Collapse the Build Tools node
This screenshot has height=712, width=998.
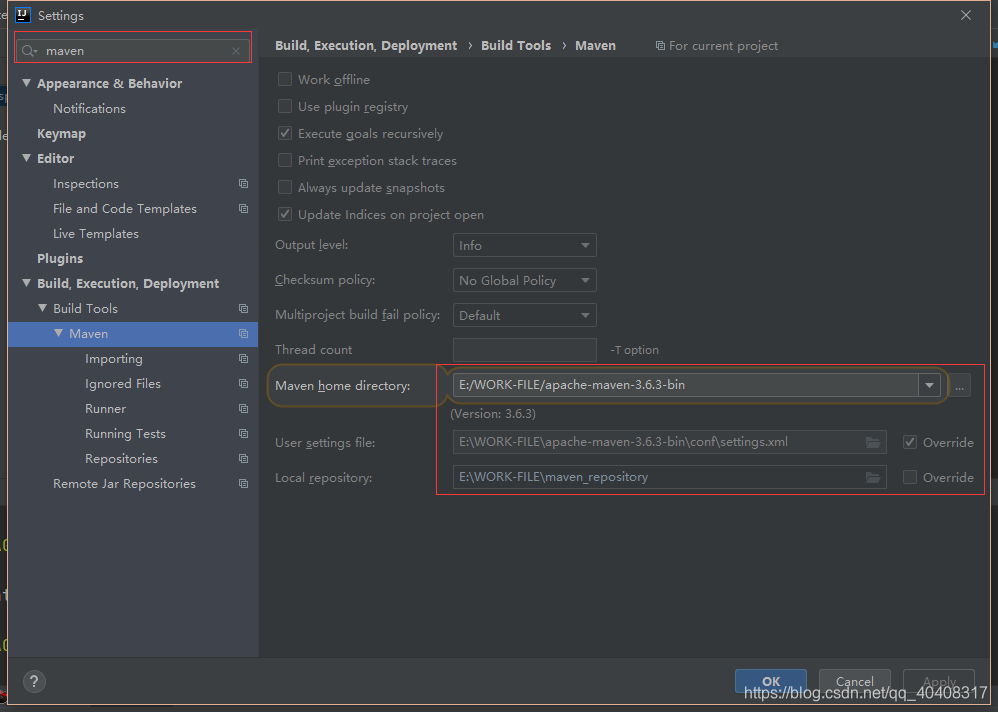43,308
